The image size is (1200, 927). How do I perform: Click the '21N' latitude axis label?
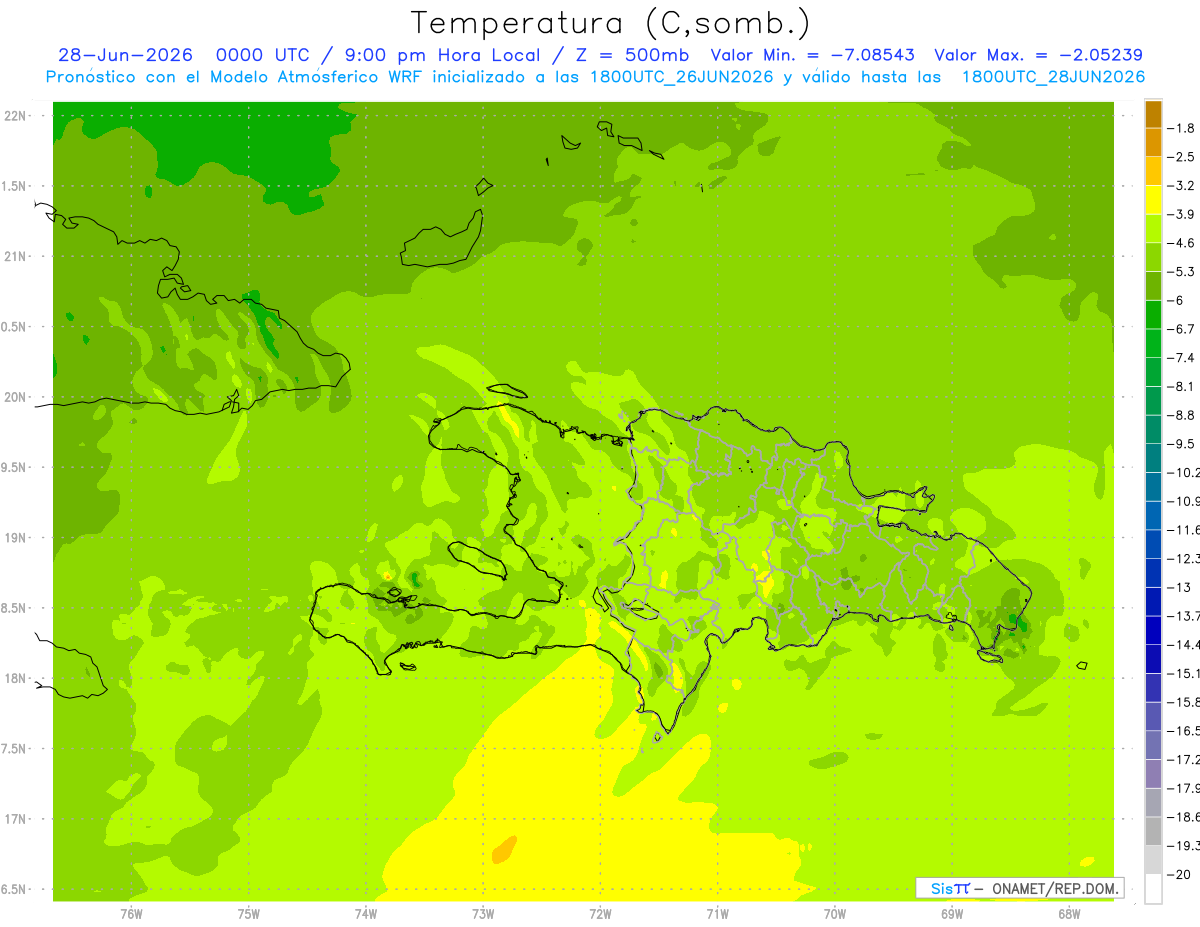[x=17, y=256]
